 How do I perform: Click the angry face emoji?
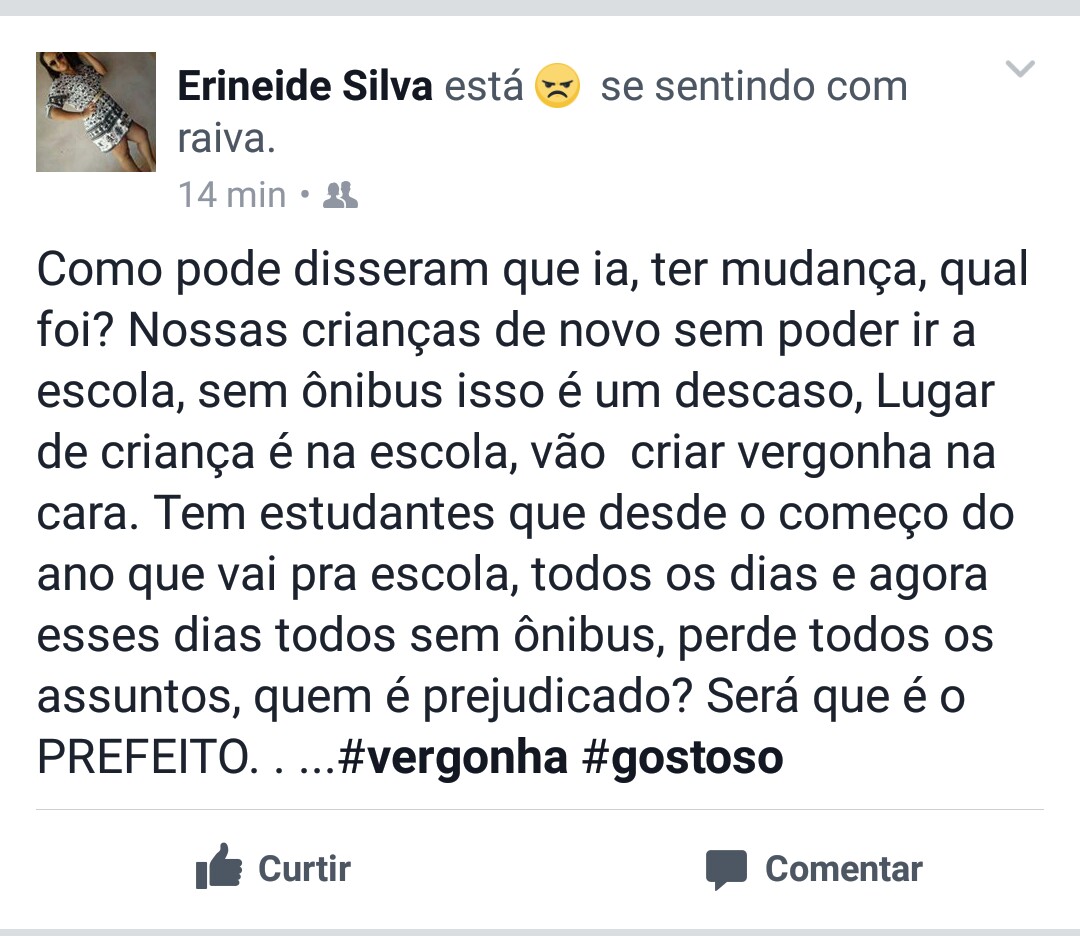point(558,87)
